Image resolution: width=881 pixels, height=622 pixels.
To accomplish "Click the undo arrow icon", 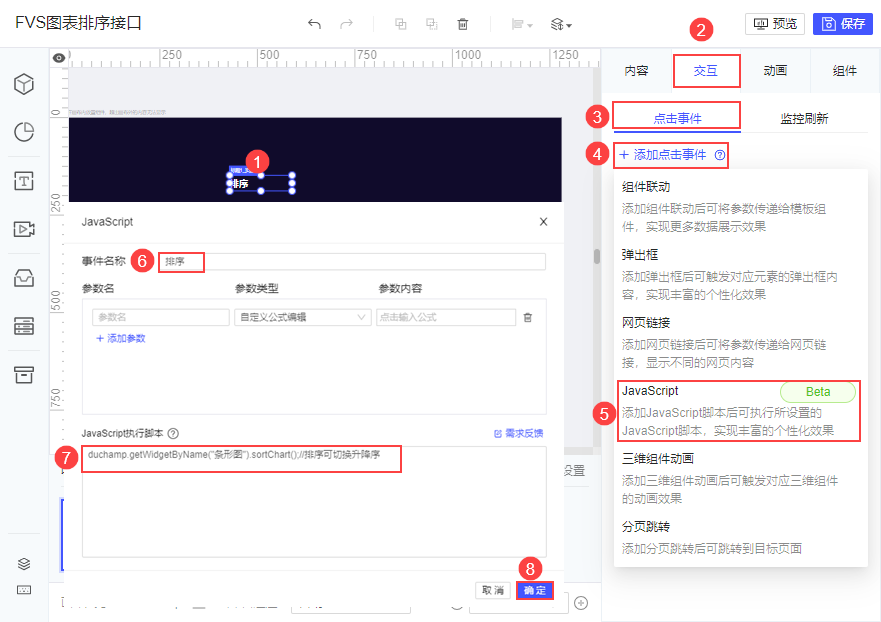I will click(315, 24).
